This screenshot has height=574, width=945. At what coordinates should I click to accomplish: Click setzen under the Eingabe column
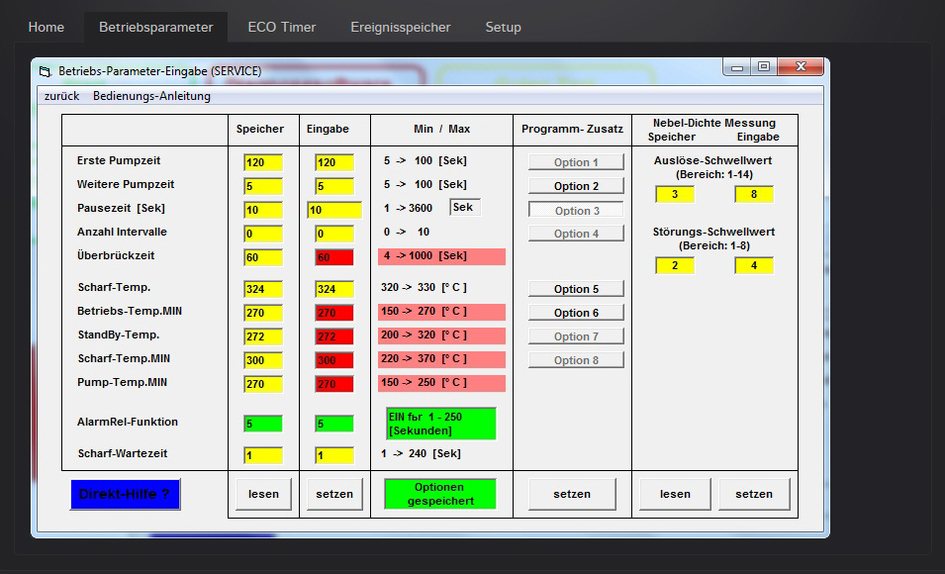point(334,494)
